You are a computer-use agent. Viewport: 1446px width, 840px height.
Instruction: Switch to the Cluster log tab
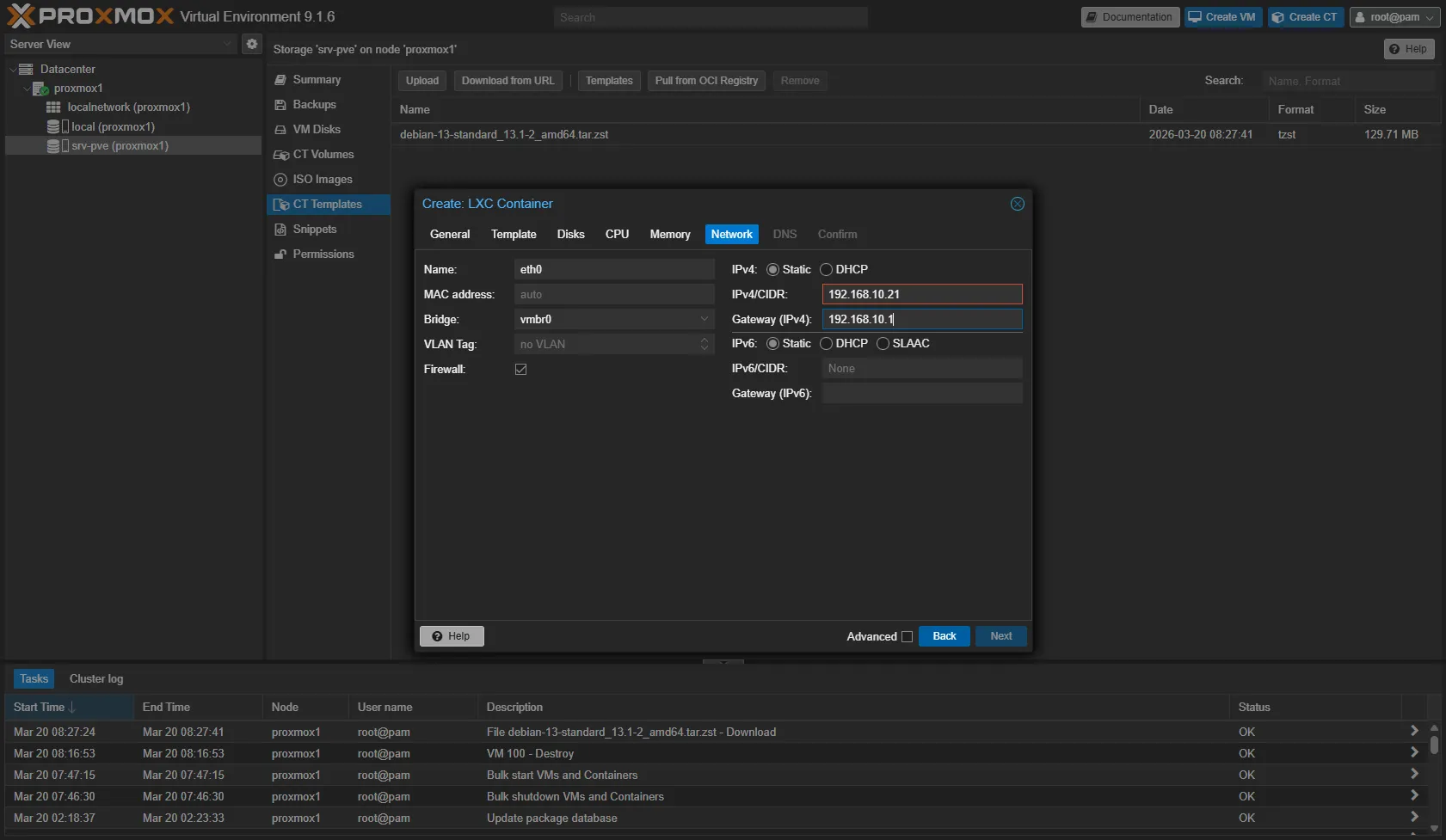point(96,679)
